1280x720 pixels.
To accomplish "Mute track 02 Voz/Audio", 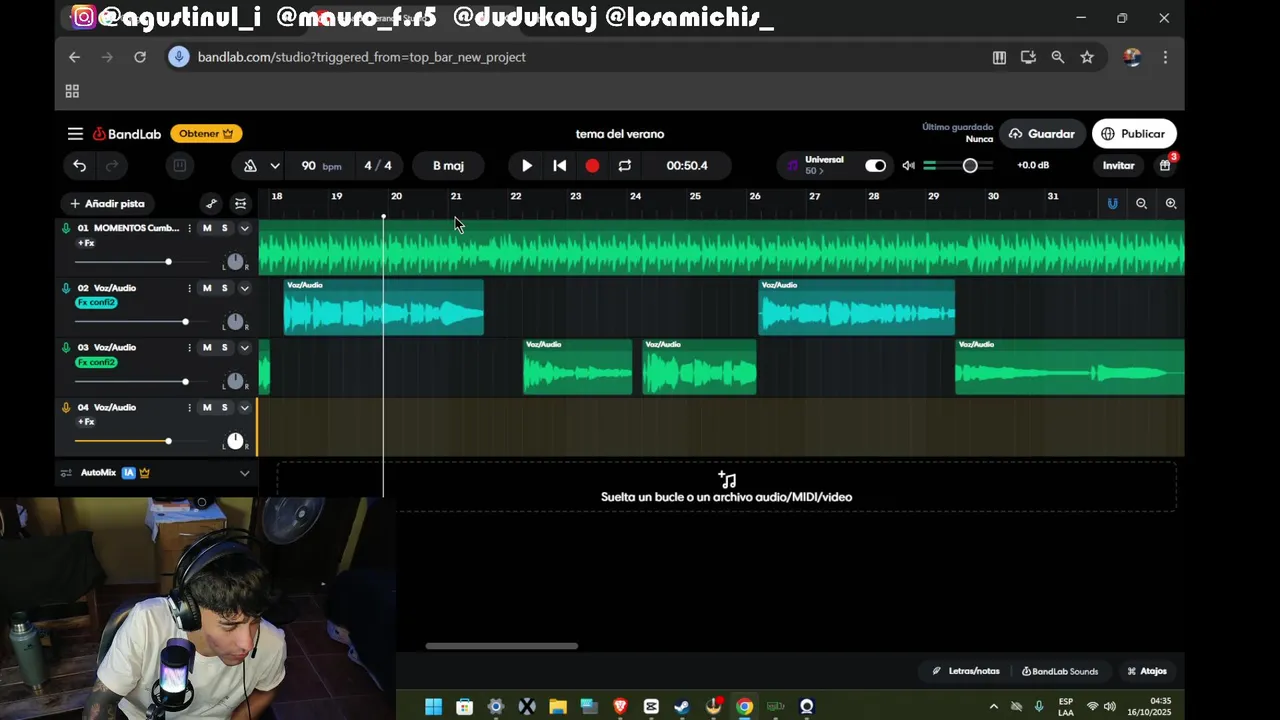I will tap(207, 288).
